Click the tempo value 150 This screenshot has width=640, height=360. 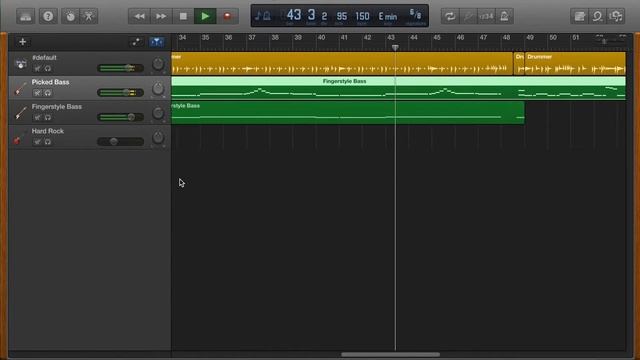click(362, 16)
